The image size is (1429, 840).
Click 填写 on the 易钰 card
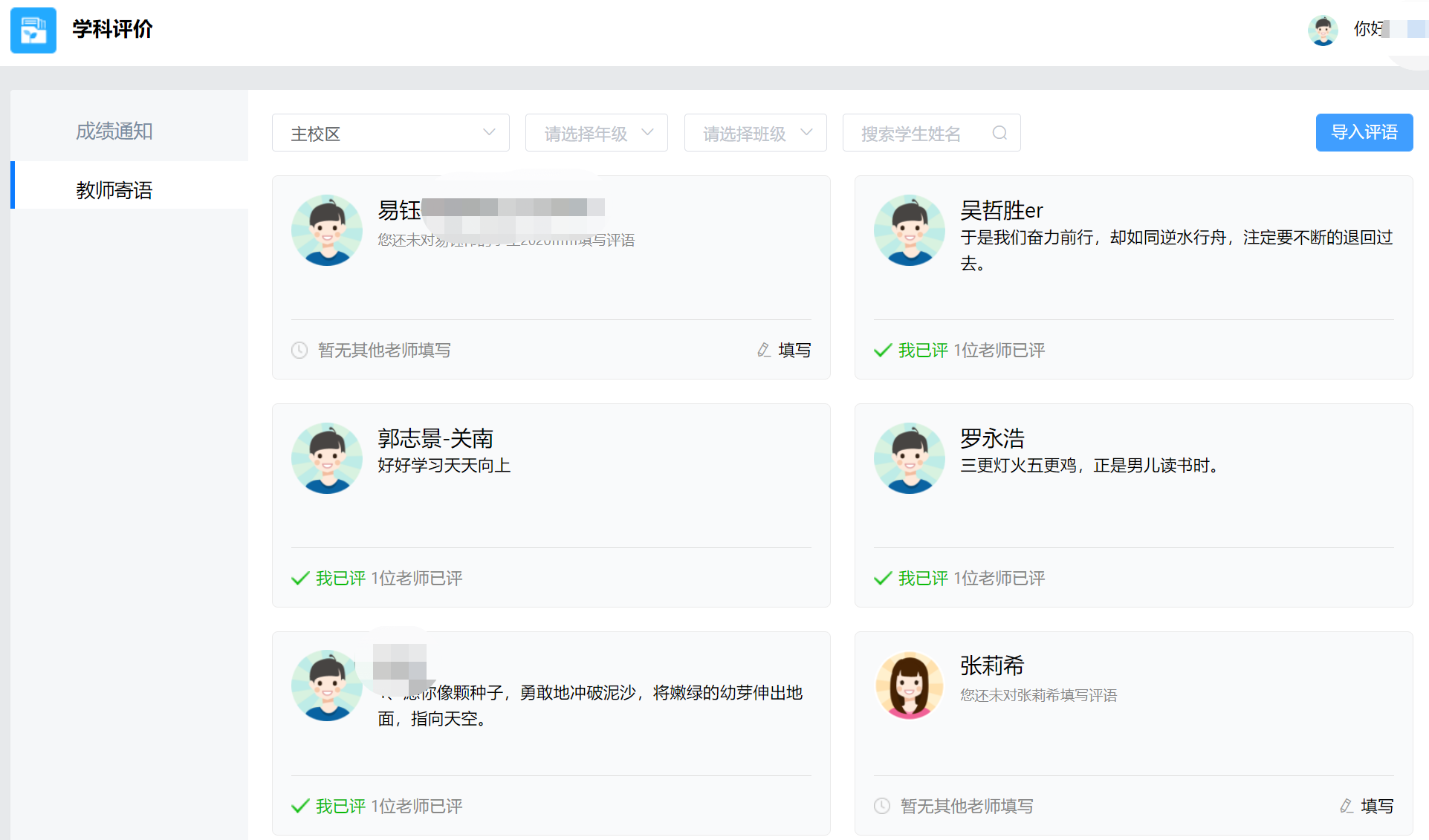794,350
